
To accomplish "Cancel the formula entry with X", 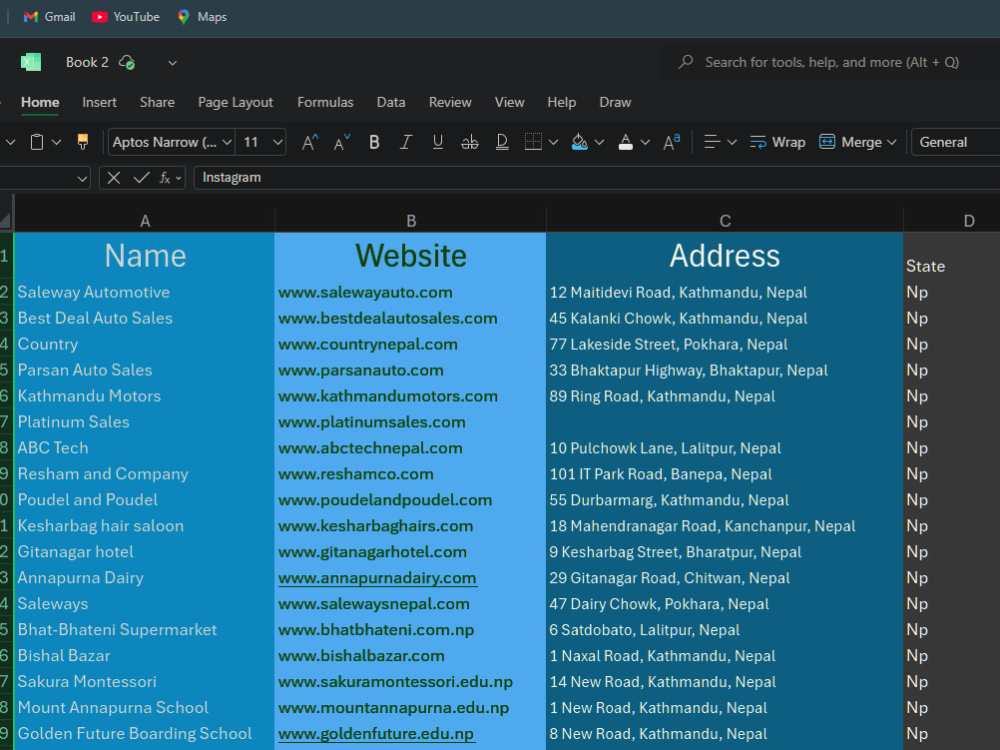I will (114, 178).
